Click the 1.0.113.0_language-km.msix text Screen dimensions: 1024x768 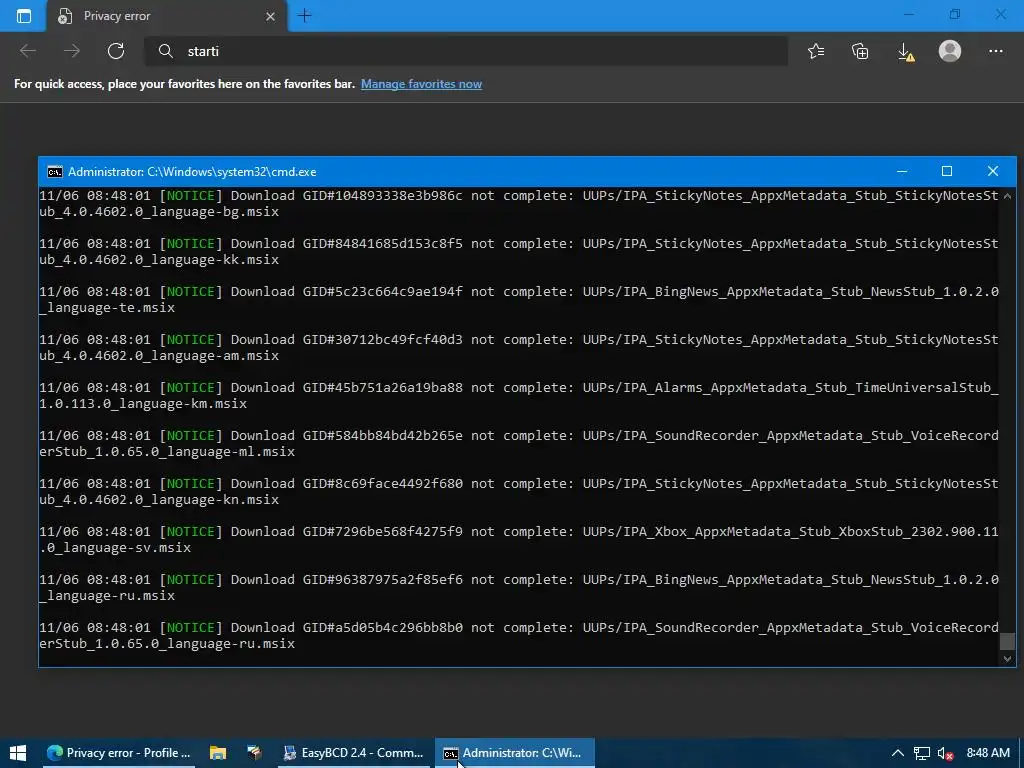pos(143,404)
